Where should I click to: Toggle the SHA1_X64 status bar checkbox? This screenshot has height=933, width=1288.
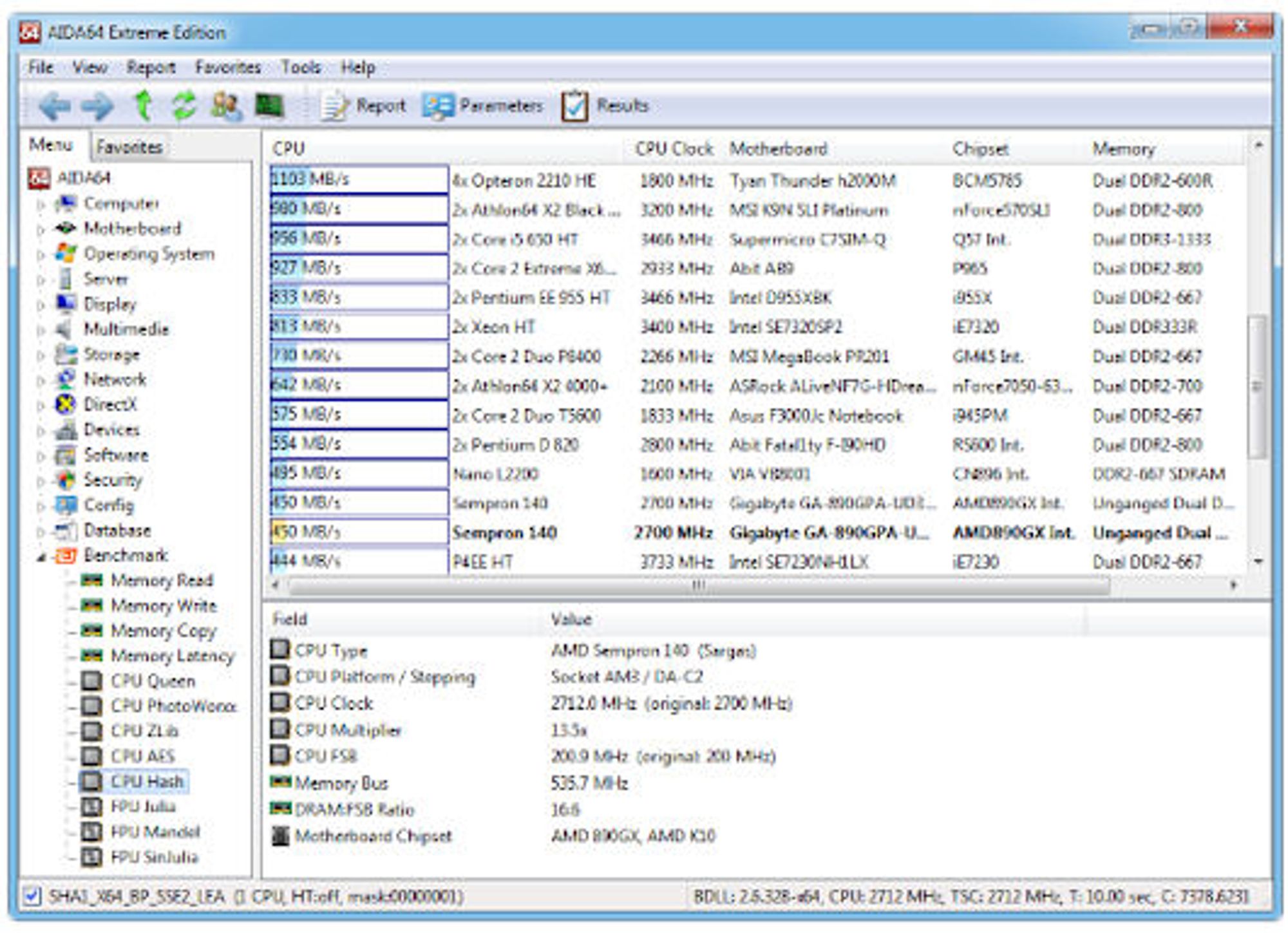tap(32, 896)
